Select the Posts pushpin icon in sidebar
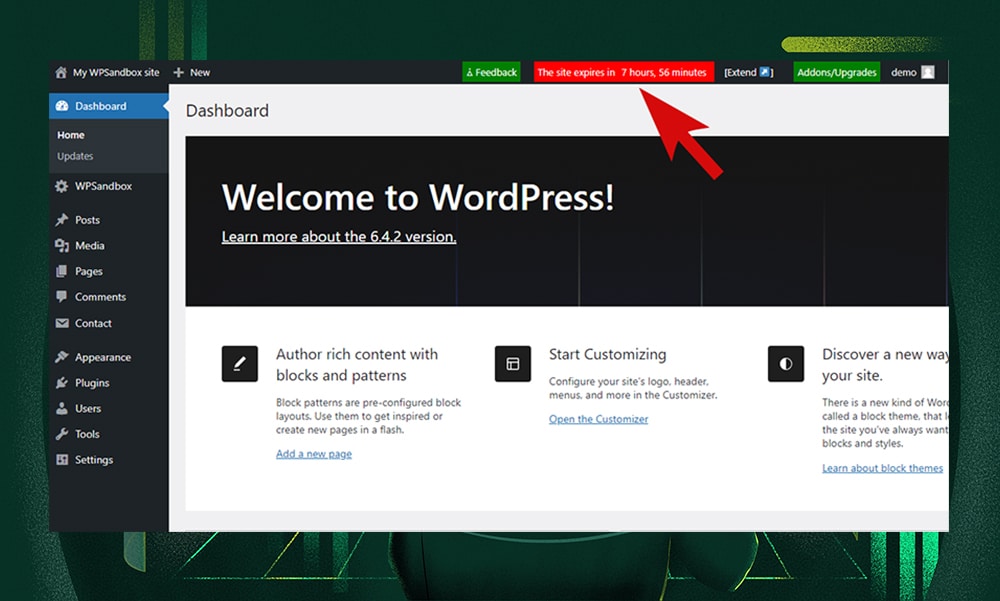Screen dimensions: 1000x601 [63, 219]
